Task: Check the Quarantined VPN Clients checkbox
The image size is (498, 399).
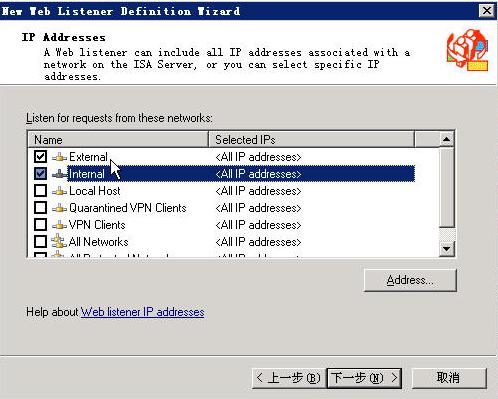Action: click(x=40, y=207)
